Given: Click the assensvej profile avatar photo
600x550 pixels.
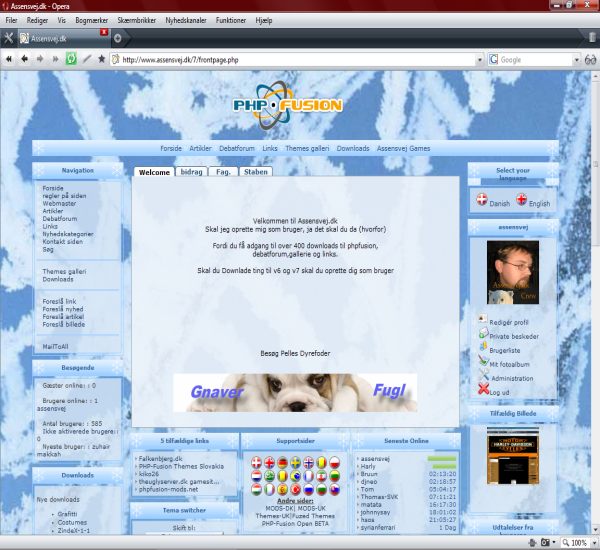Looking at the screenshot, I should point(513,273).
